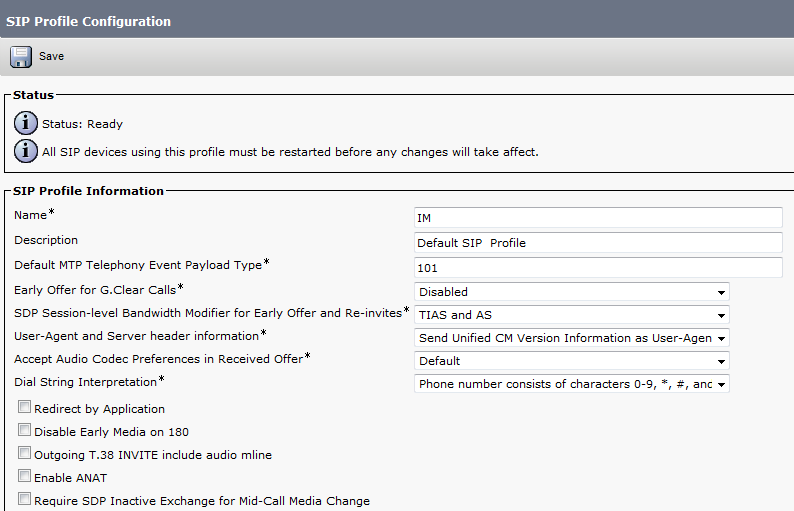Open the Early Offer for G.Clear Calls dropdown

[571, 292]
